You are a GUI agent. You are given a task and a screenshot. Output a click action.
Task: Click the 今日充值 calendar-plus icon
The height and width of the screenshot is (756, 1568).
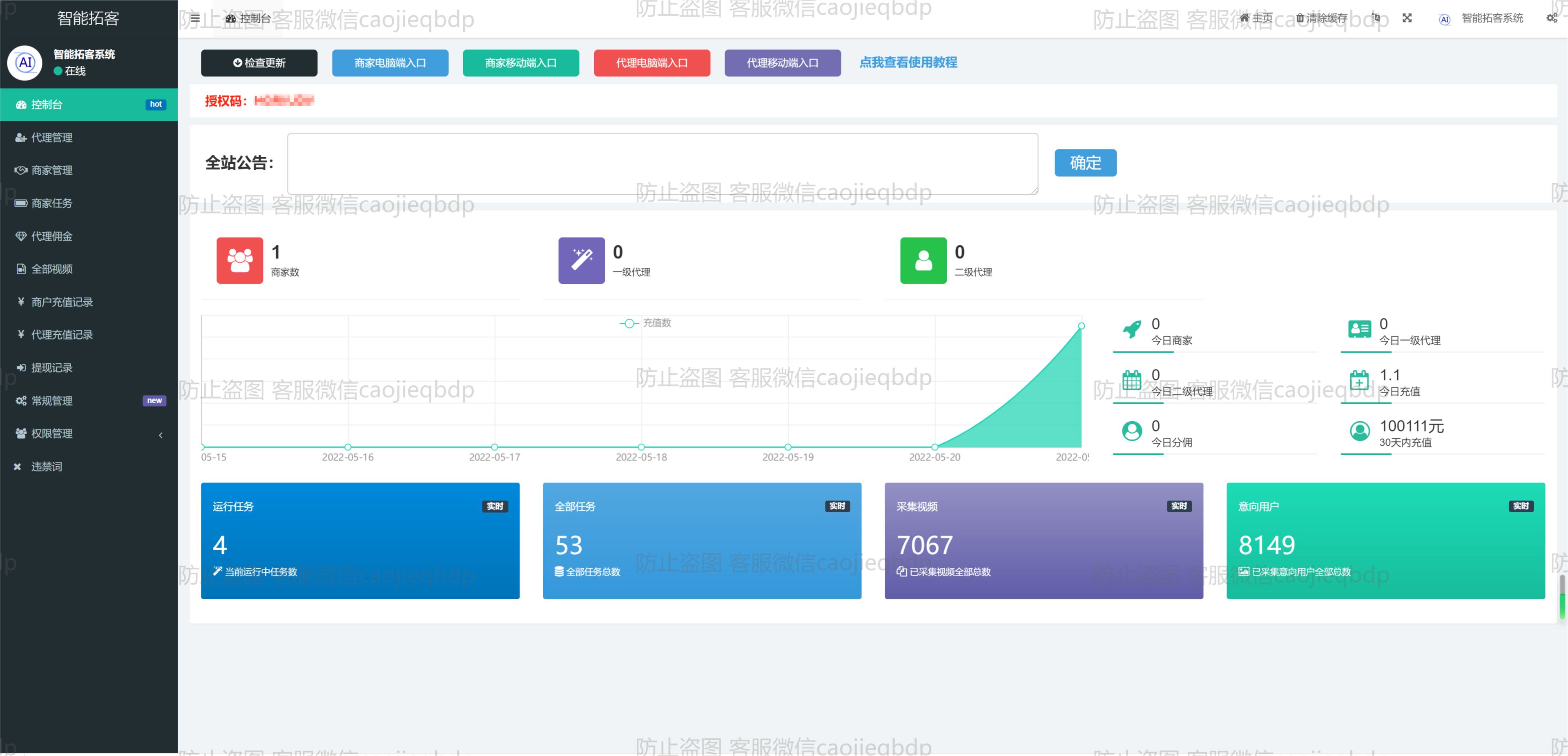(x=1359, y=381)
